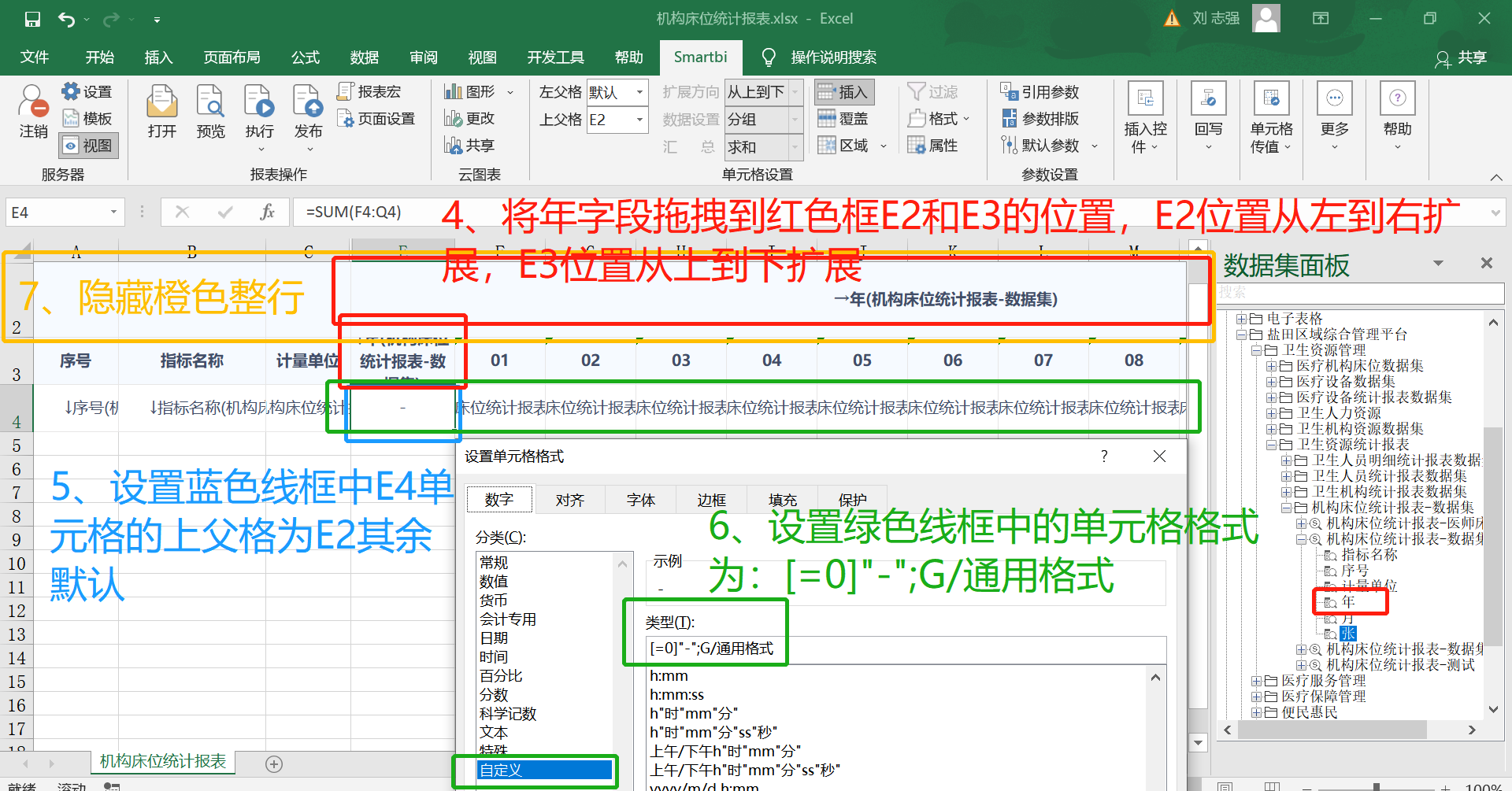Click the 覆盖 cell mode button
Image resolution: width=1512 pixels, height=791 pixels.
843,119
